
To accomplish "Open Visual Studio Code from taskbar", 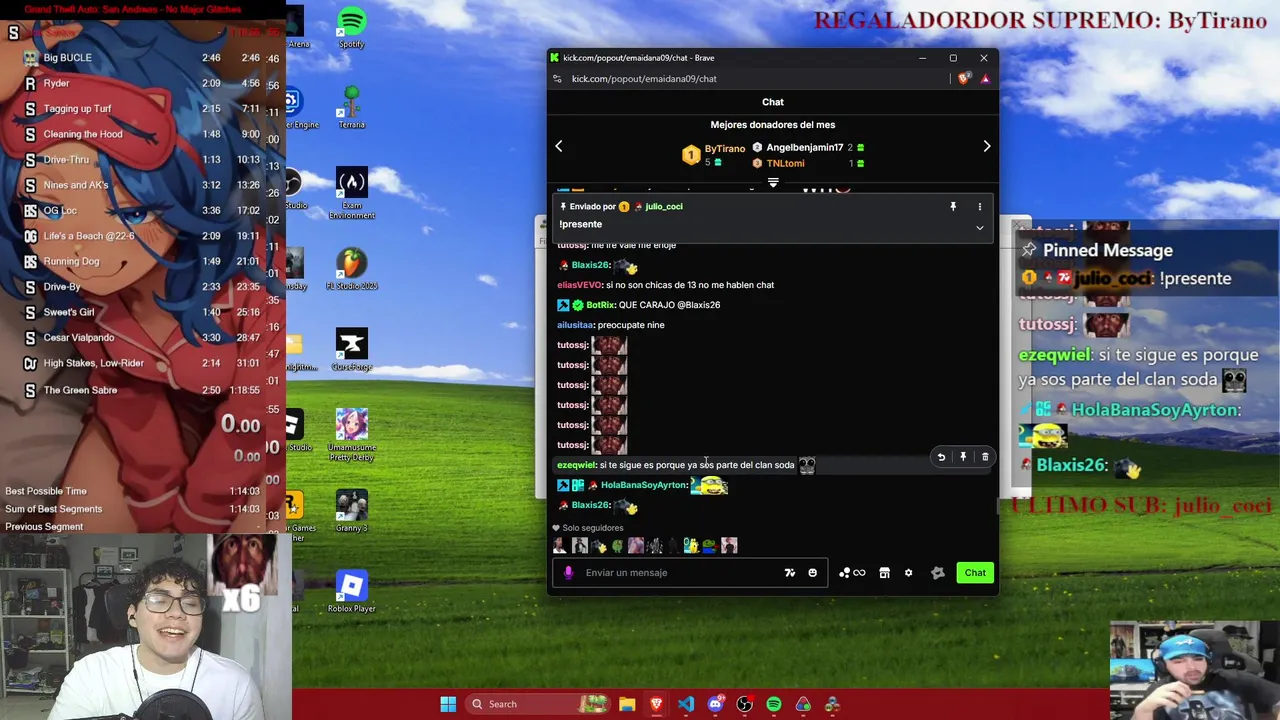I will pos(686,704).
